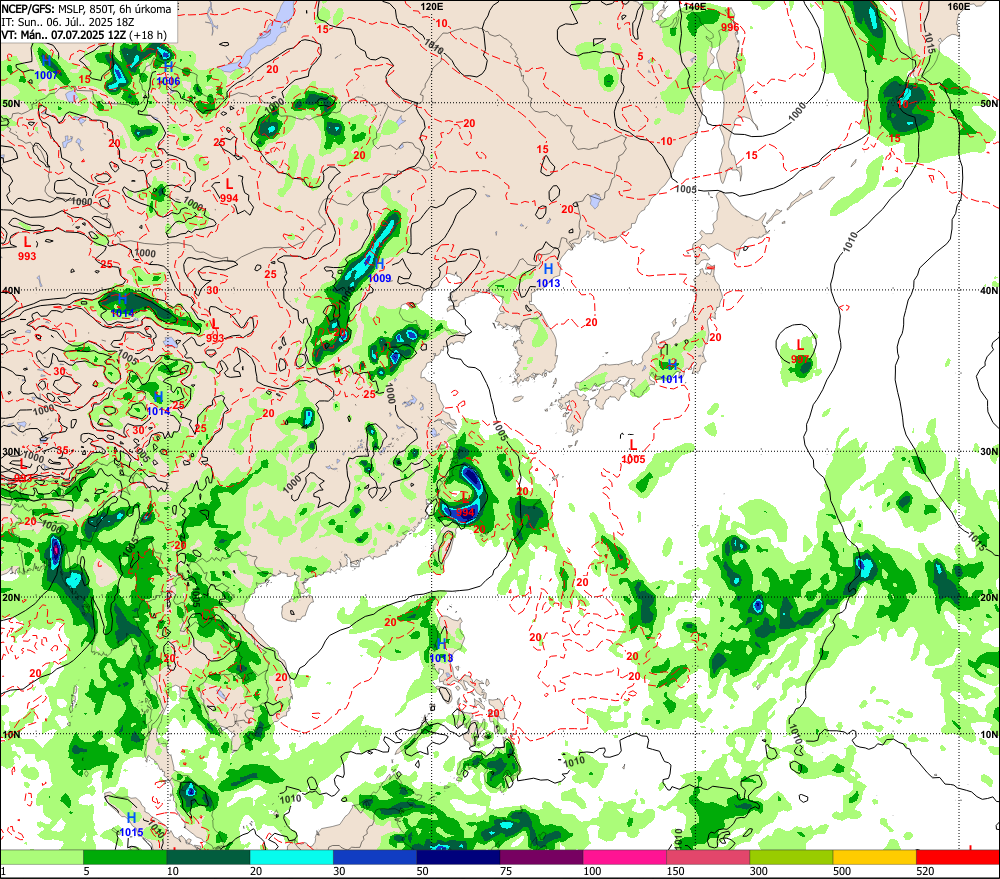Click the H 1015 high-pressure marker
The height and width of the screenshot is (879, 1000).
(131, 824)
